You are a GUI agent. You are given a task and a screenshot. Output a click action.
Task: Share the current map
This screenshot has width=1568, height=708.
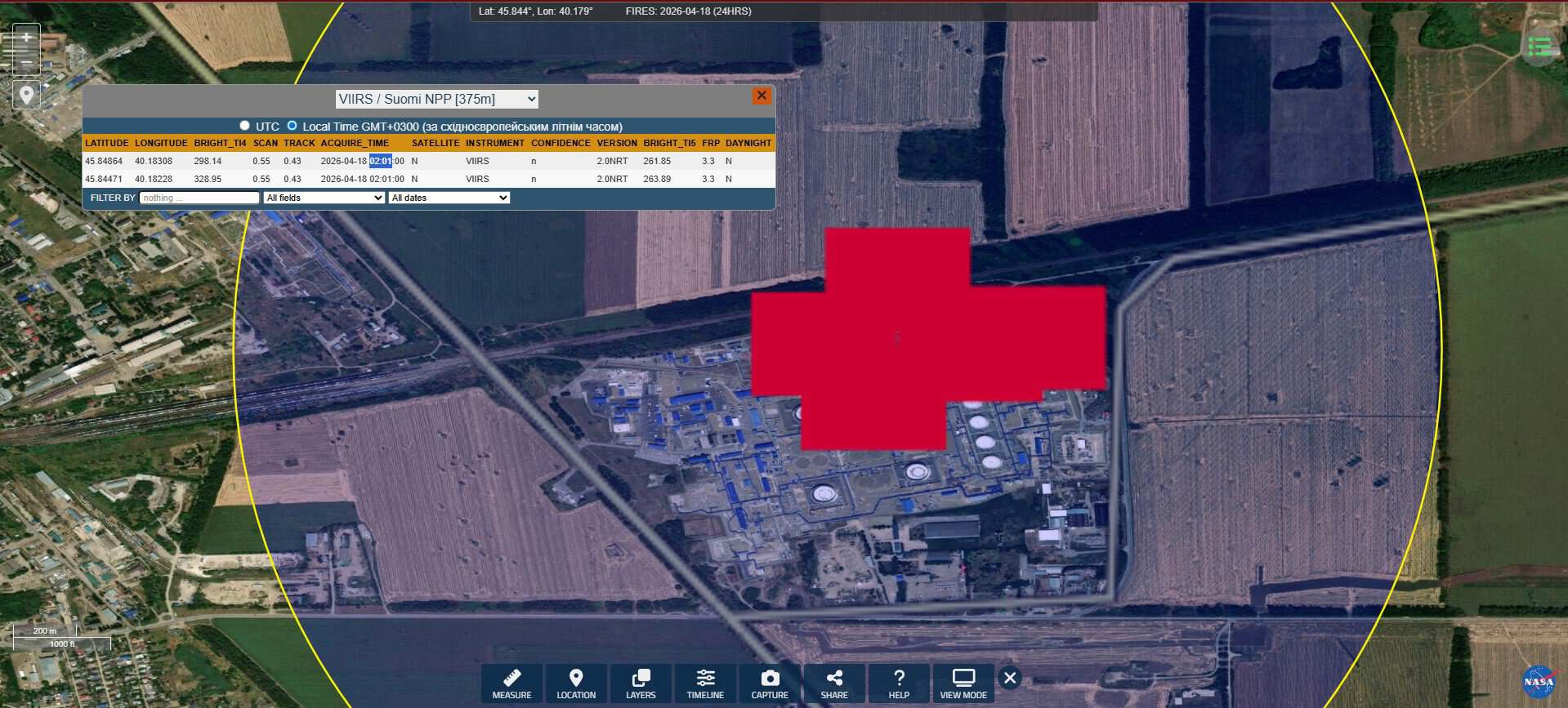[x=834, y=684]
